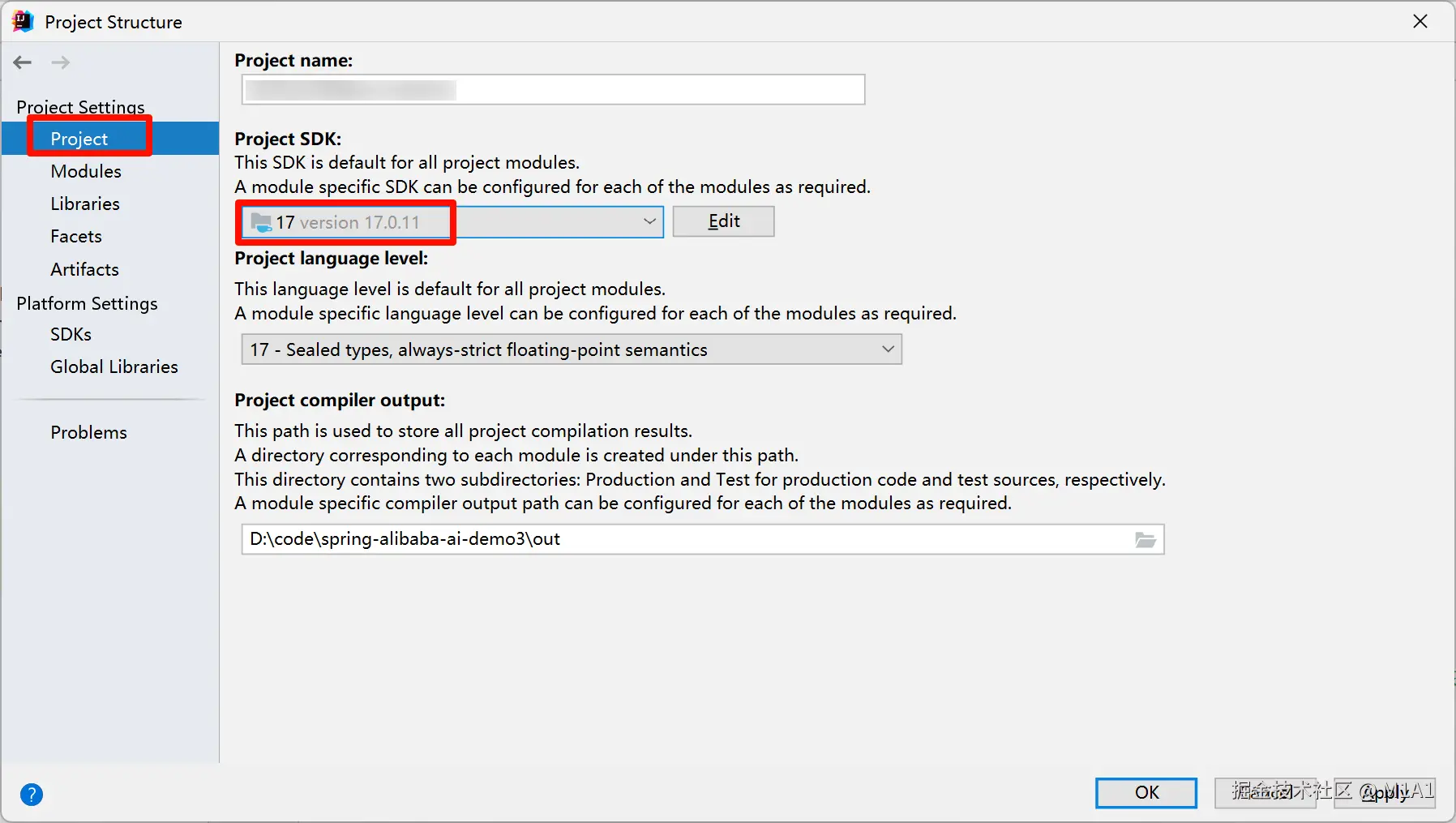Click the forward navigation arrow
The height and width of the screenshot is (823, 1456).
click(61, 62)
